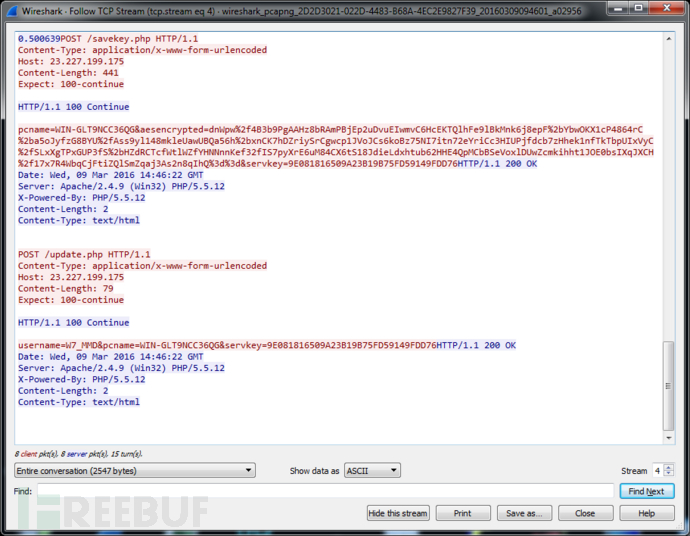
Task: Click the 'Content-Length: 79' line
Action: (x=66, y=288)
